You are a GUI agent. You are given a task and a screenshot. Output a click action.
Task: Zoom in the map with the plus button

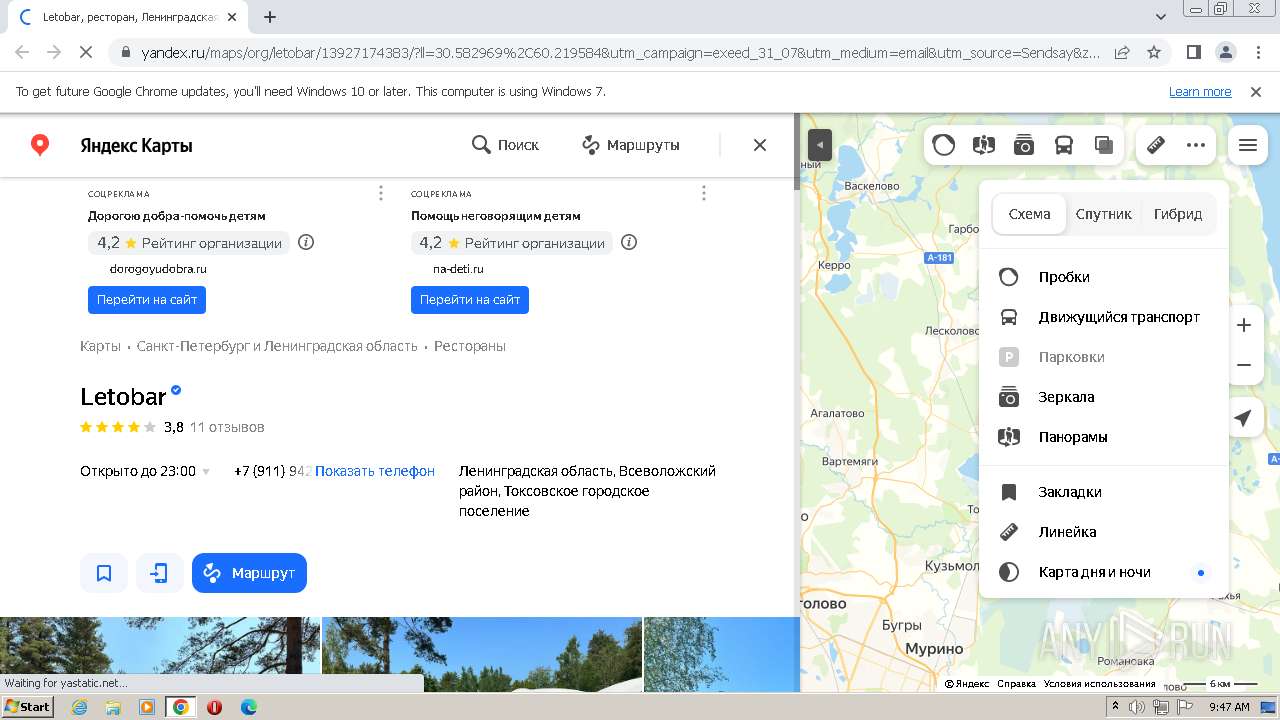click(x=1244, y=325)
